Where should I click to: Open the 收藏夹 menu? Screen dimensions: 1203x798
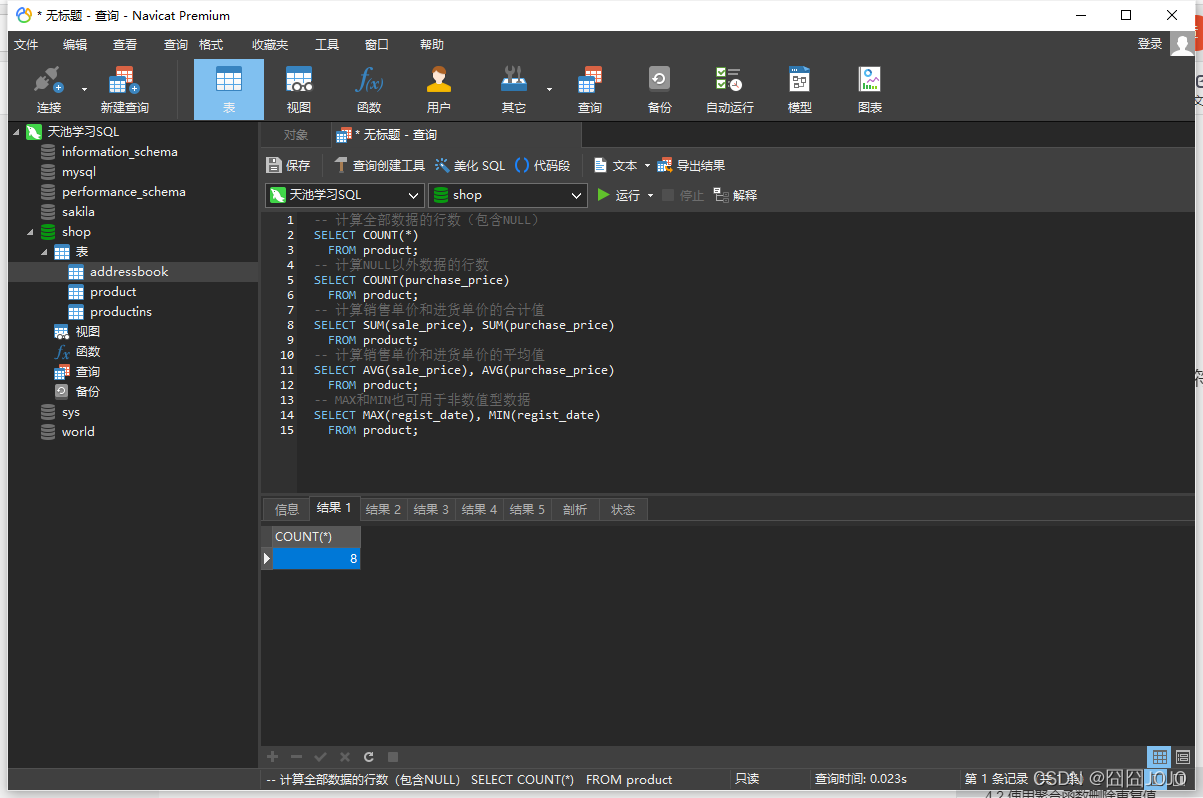tap(270, 45)
